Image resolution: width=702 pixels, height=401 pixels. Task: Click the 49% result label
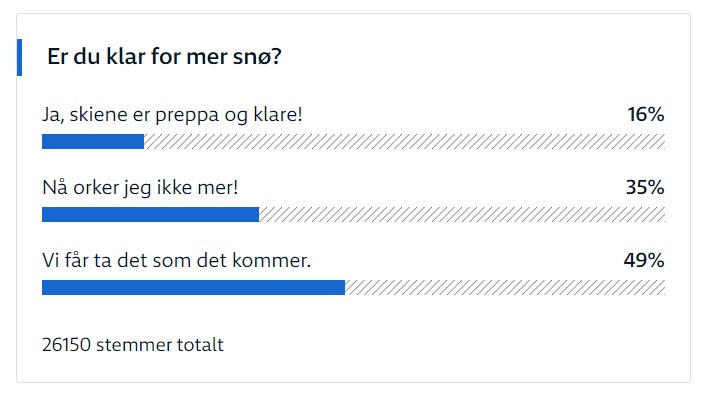click(644, 260)
